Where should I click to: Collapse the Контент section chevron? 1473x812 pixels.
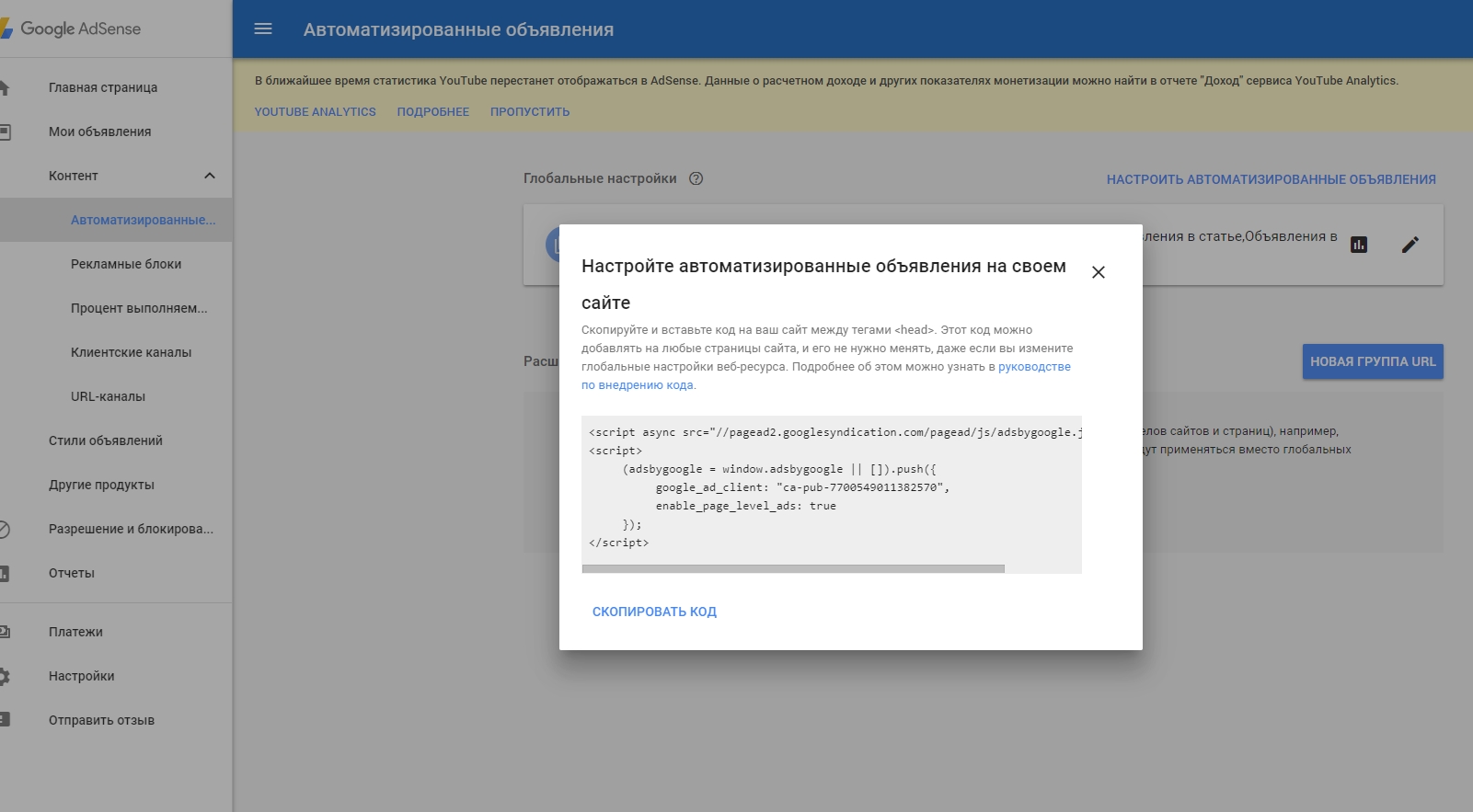[210, 176]
